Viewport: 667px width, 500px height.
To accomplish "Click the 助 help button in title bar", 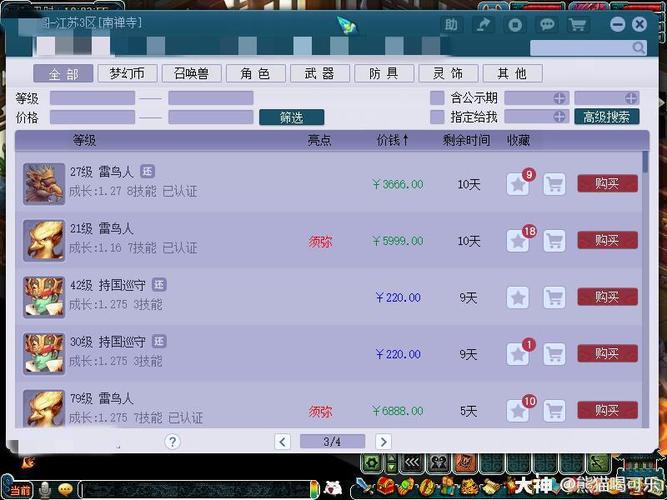I will pyautogui.click(x=452, y=25).
